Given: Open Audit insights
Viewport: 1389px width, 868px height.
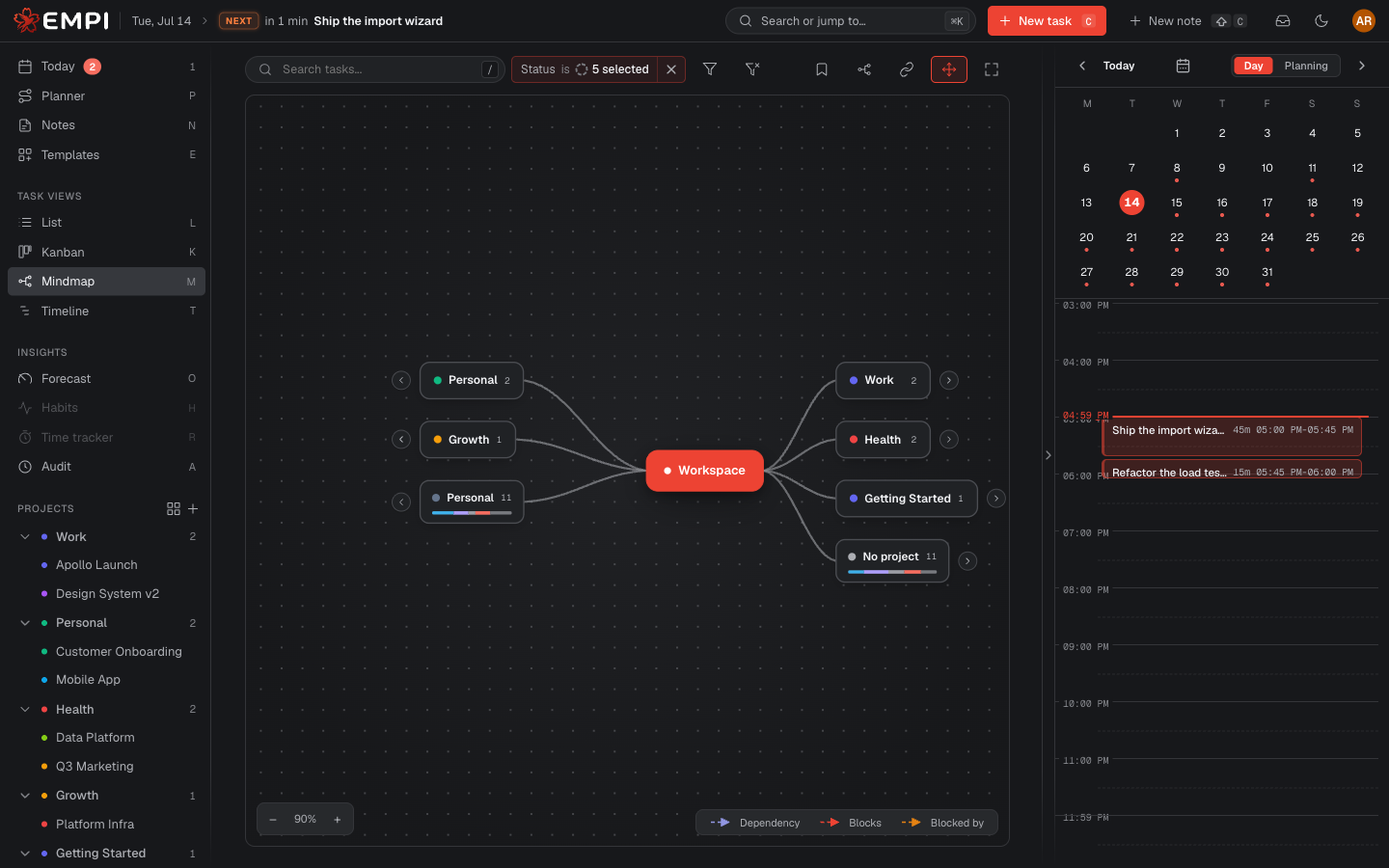Looking at the screenshot, I should coord(106,467).
